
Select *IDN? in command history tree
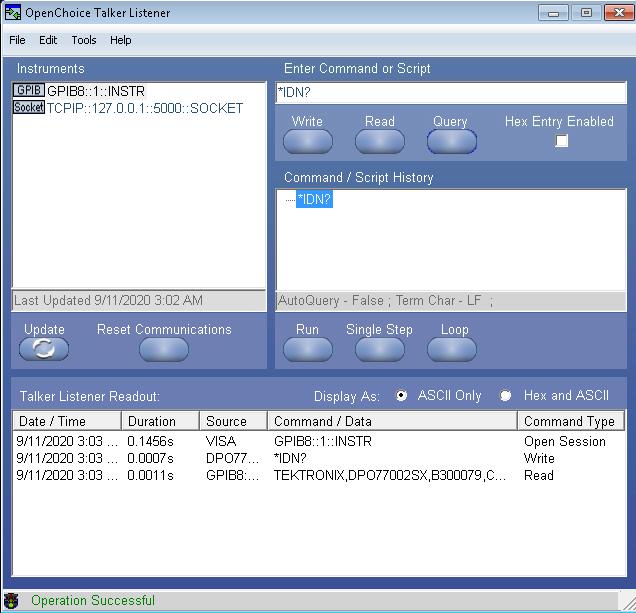(x=314, y=200)
